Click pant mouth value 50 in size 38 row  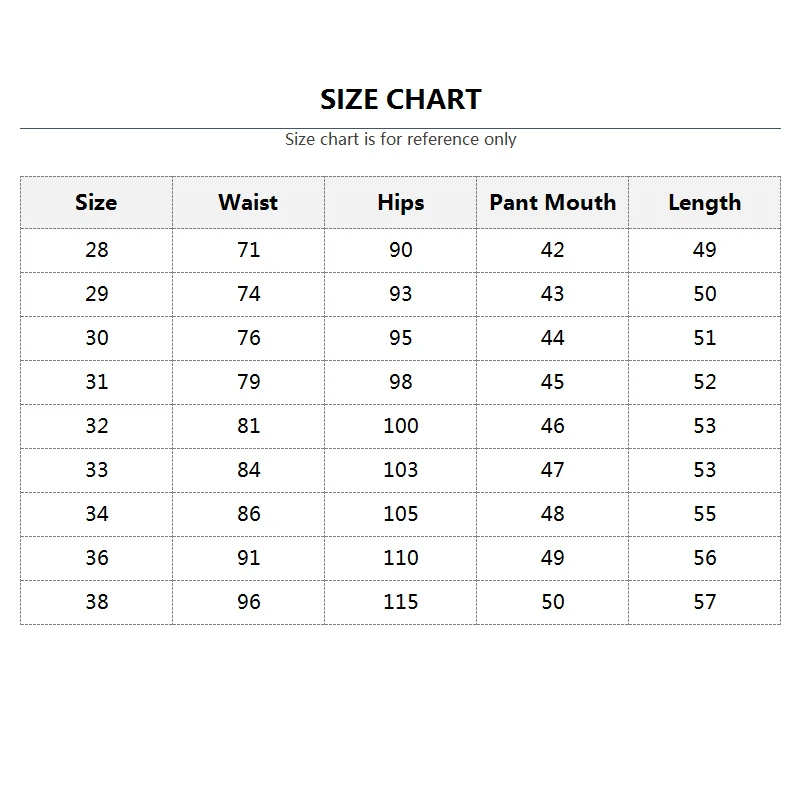tap(552, 602)
